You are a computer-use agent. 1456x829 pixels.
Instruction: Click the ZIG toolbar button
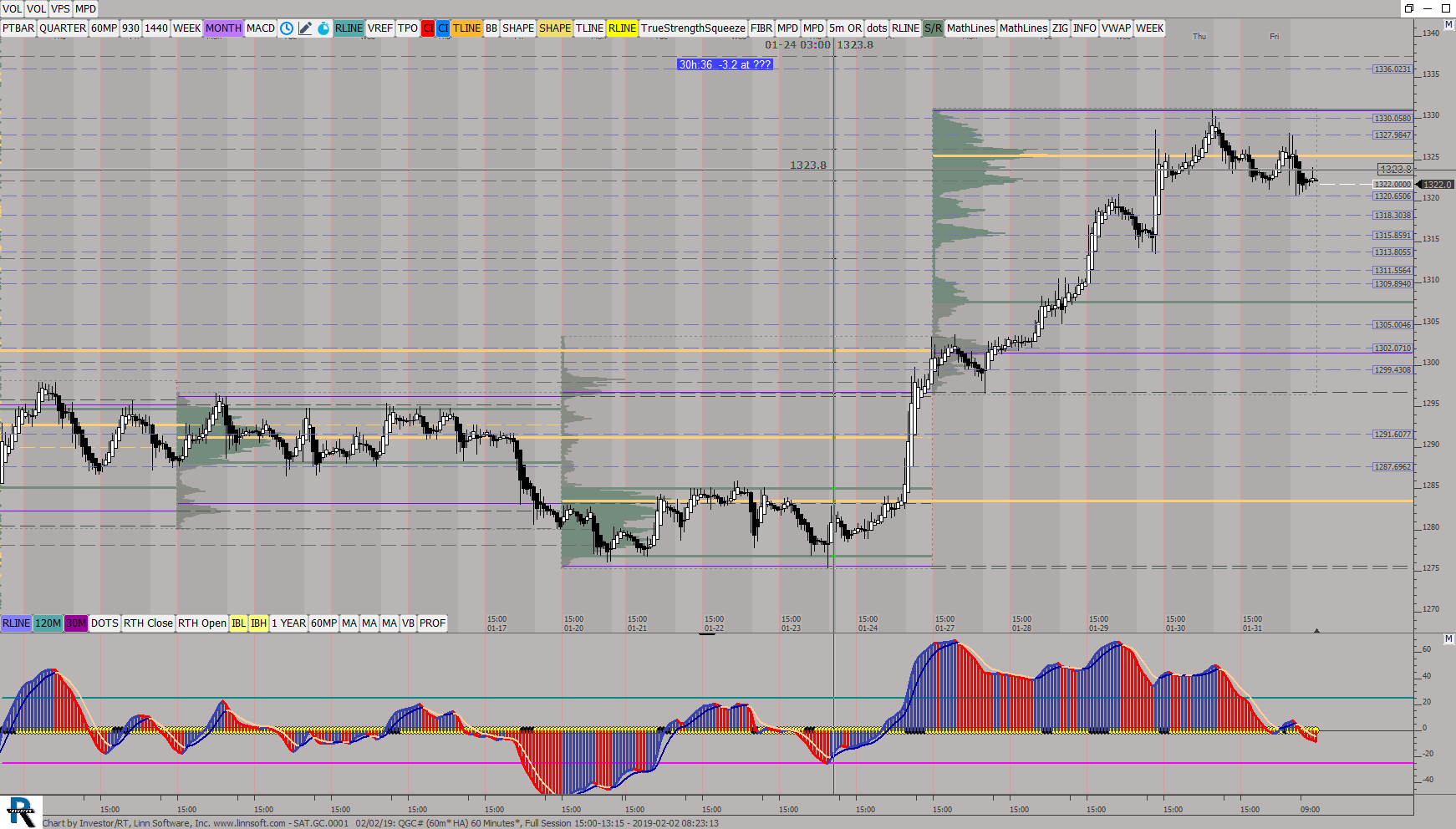[1060, 28]
